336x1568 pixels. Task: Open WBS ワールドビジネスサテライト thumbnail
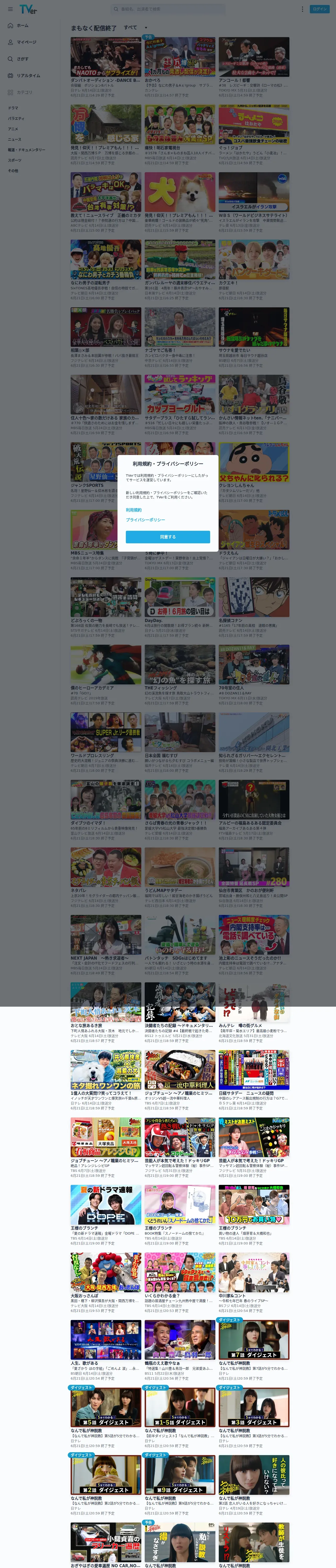pyautogui.click(x=254, y=192)
